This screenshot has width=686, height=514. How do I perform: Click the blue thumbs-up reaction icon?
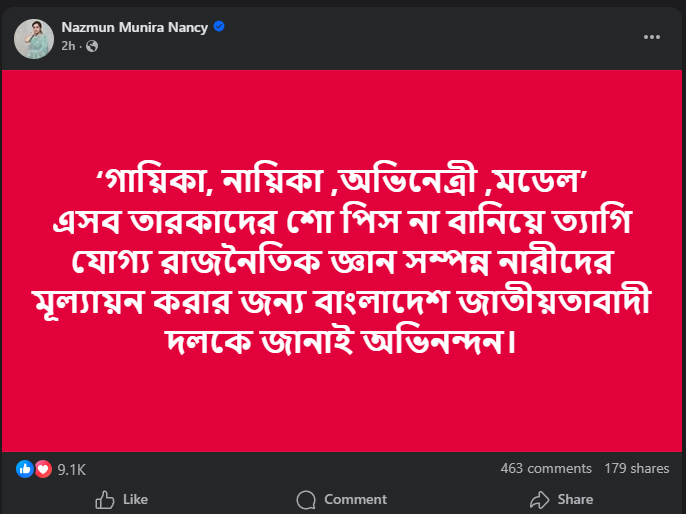[26, 468]
